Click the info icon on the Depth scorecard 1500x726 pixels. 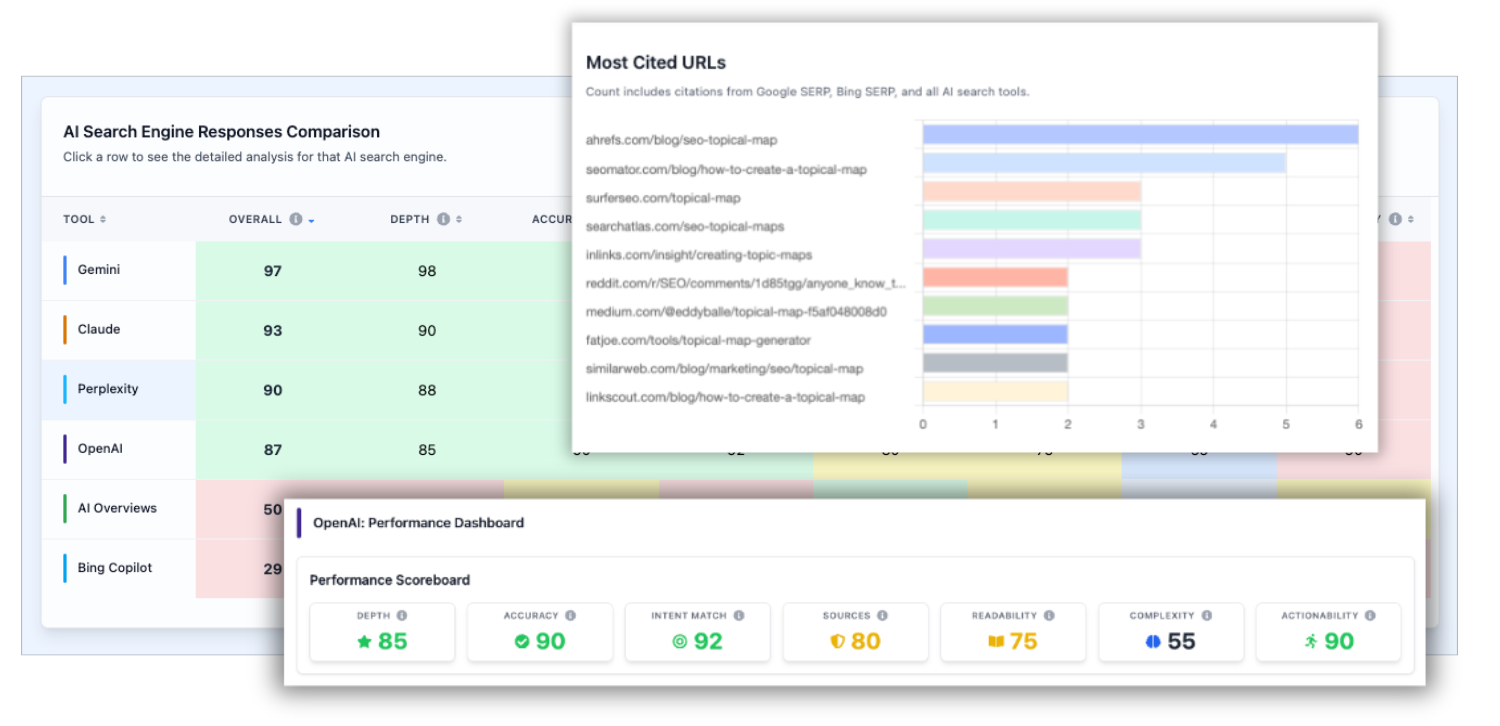(x=402, y=616)
